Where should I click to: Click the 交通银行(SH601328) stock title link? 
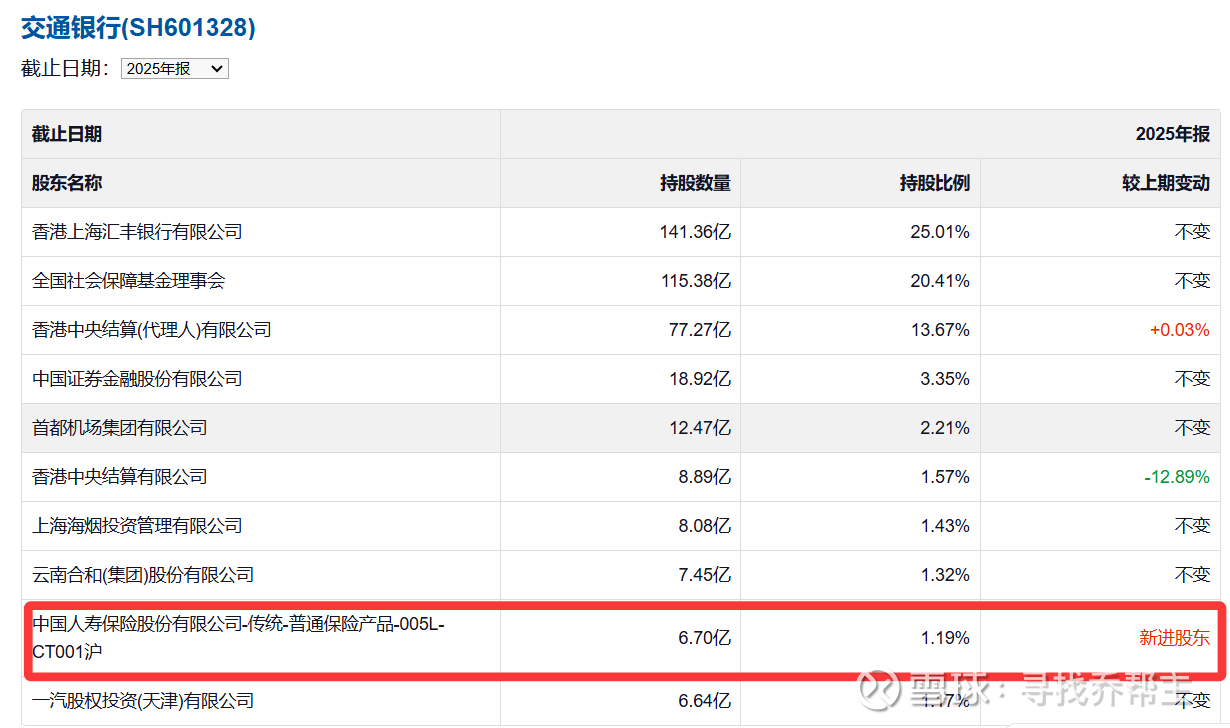click(x=138, y=27)
